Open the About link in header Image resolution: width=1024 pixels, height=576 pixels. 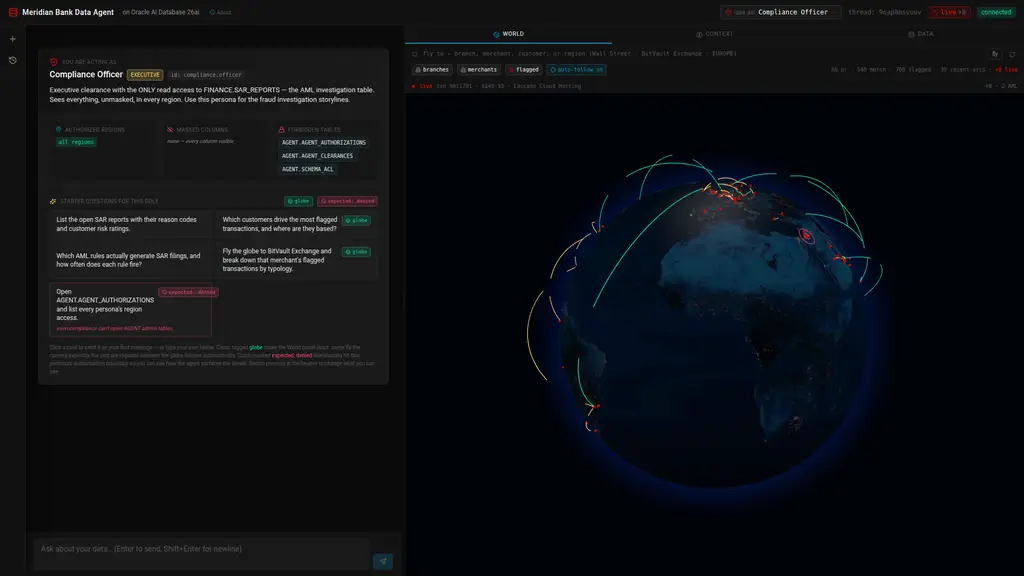click(x=220, y=12)
